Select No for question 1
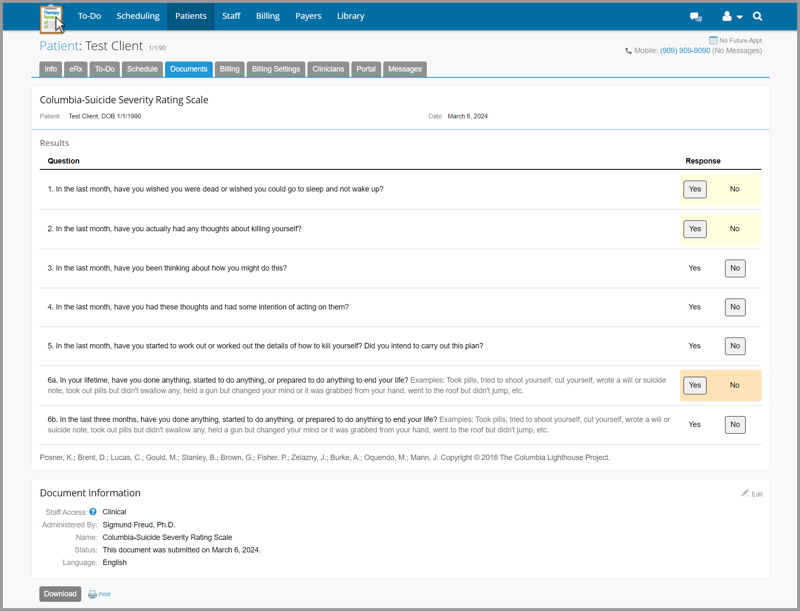Image resolution: width=800 pixels, height=611 pixels. pyautogui.click(x=735, y=189)
